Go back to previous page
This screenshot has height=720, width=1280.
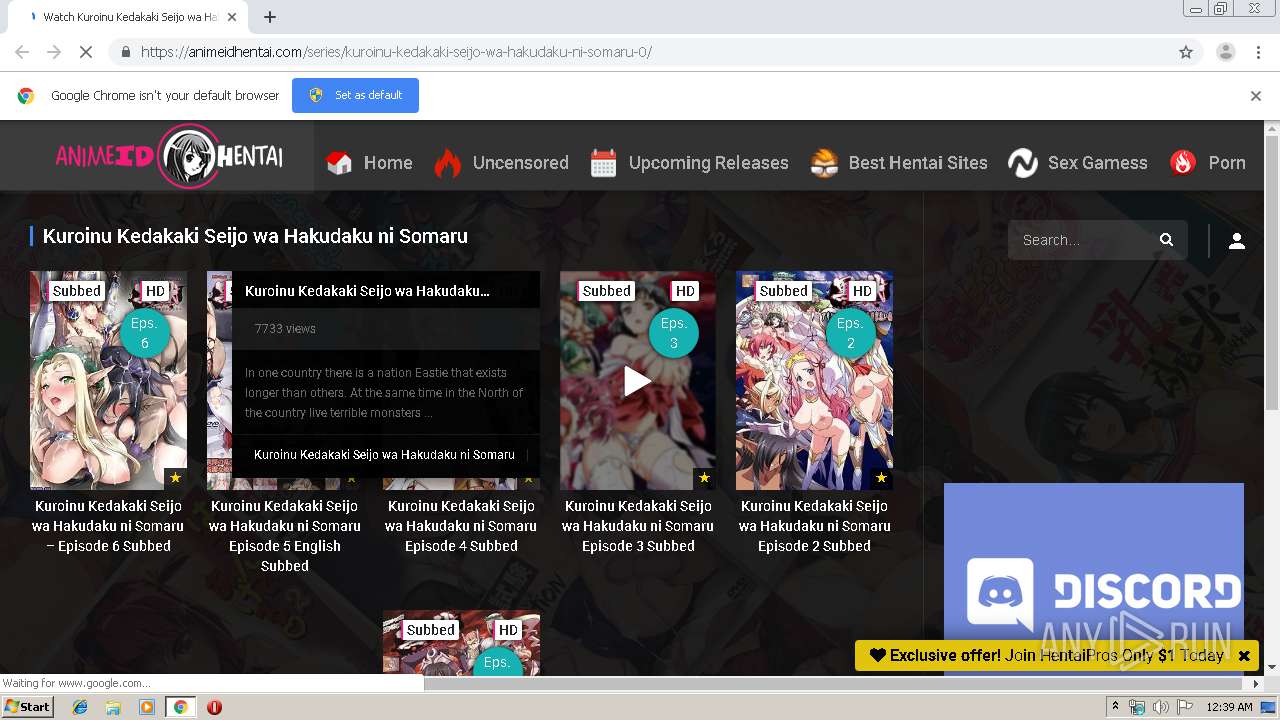[x=22, y=52]
